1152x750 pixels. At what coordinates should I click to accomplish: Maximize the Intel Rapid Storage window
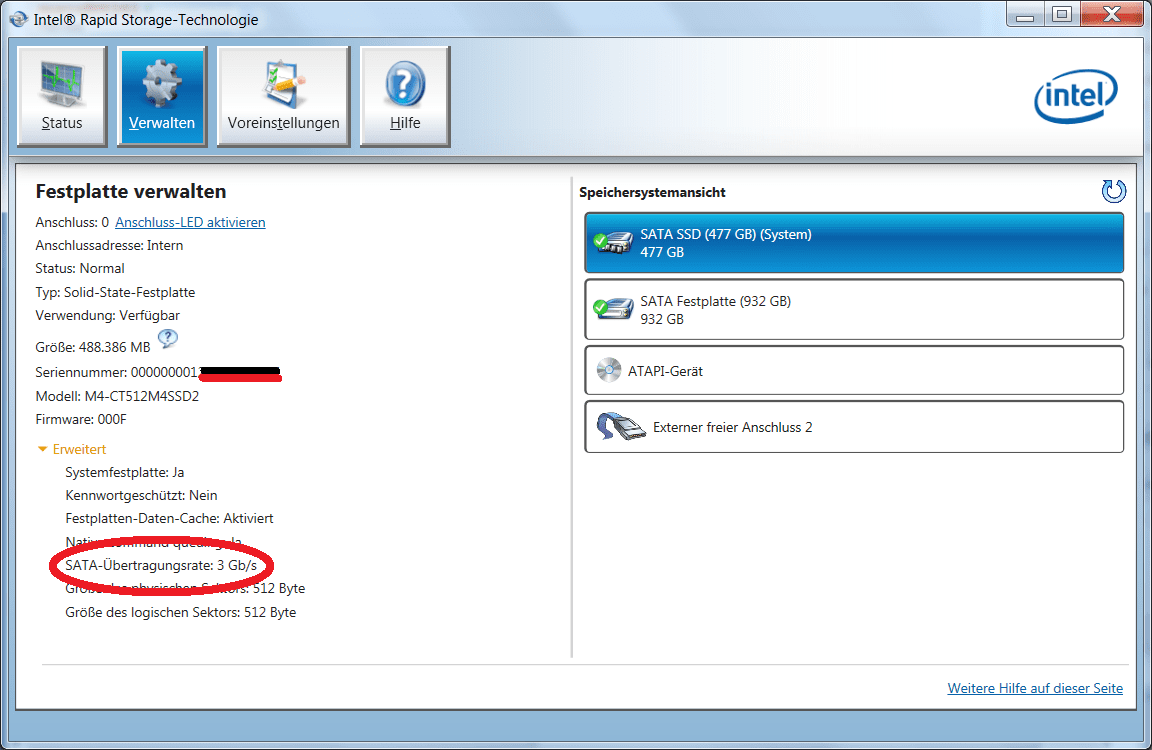pos(1062,15)
